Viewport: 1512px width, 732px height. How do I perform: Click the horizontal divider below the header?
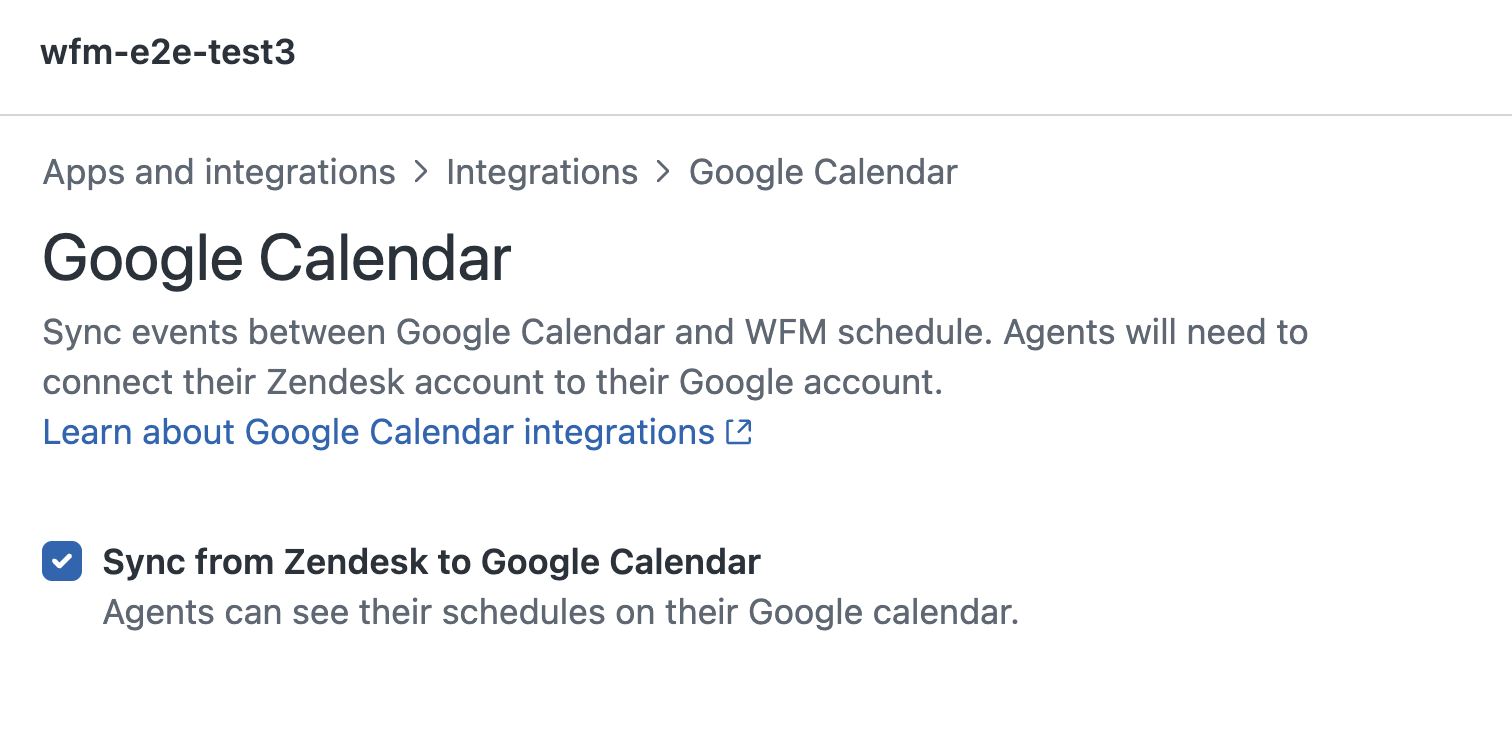pyautogui.click(x=756, y=115)
